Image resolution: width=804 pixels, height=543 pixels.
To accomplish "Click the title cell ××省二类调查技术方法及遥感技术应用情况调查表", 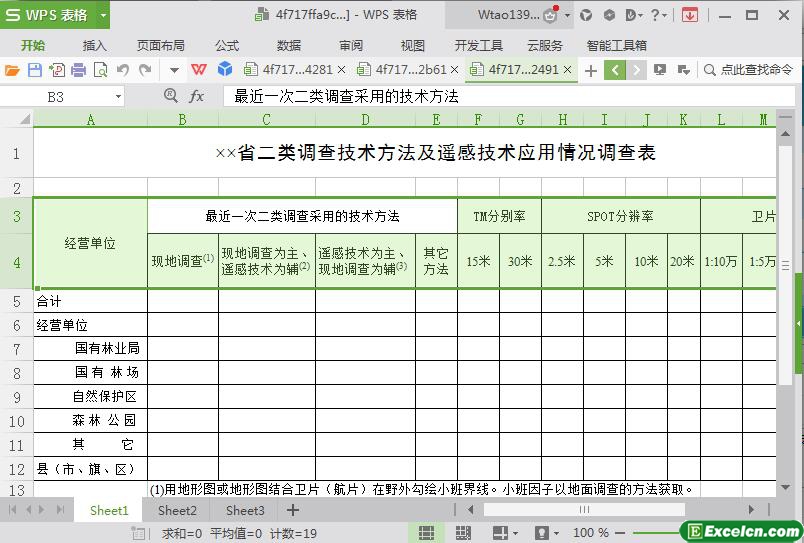I will click(435, 153).
